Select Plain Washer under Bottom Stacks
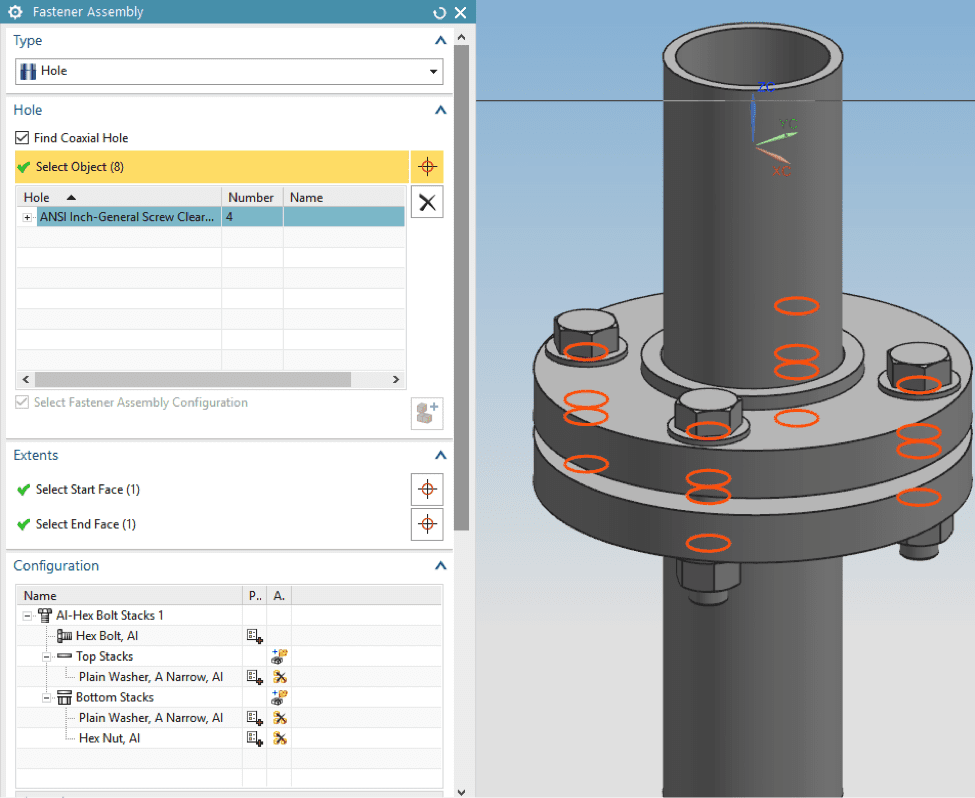The width and height of the screenshot is (975, 798). point(150,718)
